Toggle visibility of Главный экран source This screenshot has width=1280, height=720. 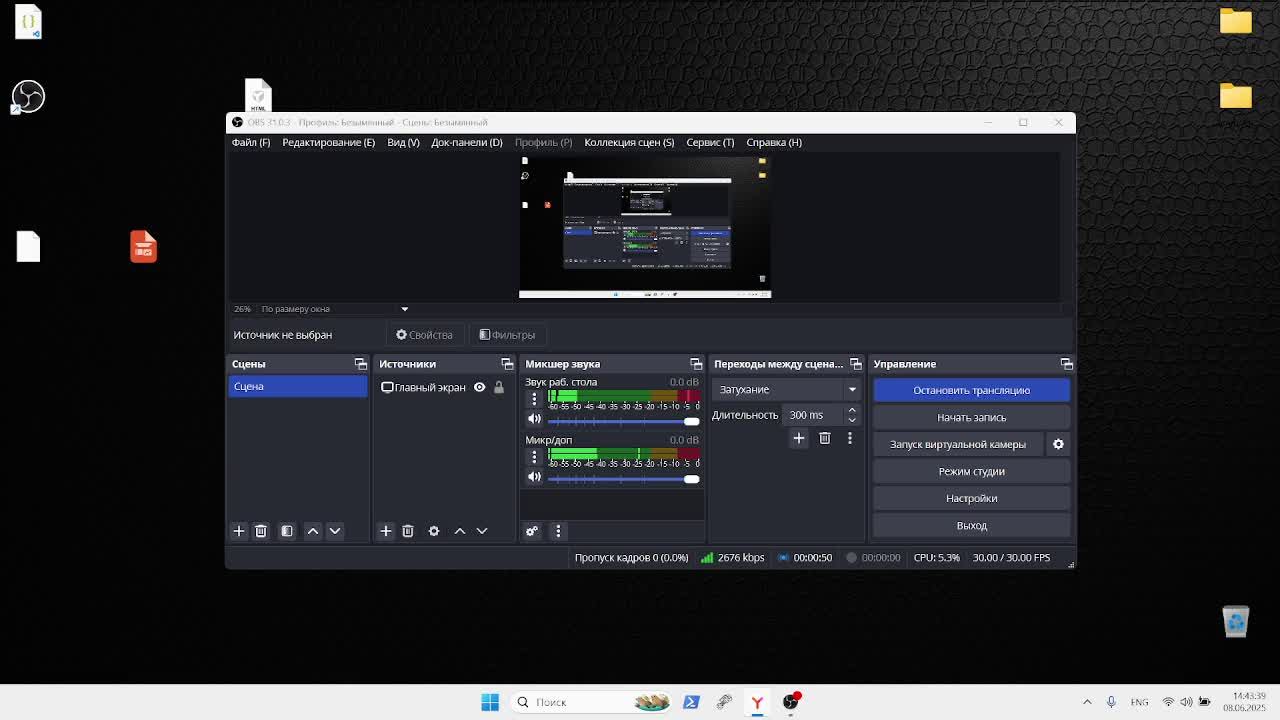pyautogui.click(x=479, y=387)
